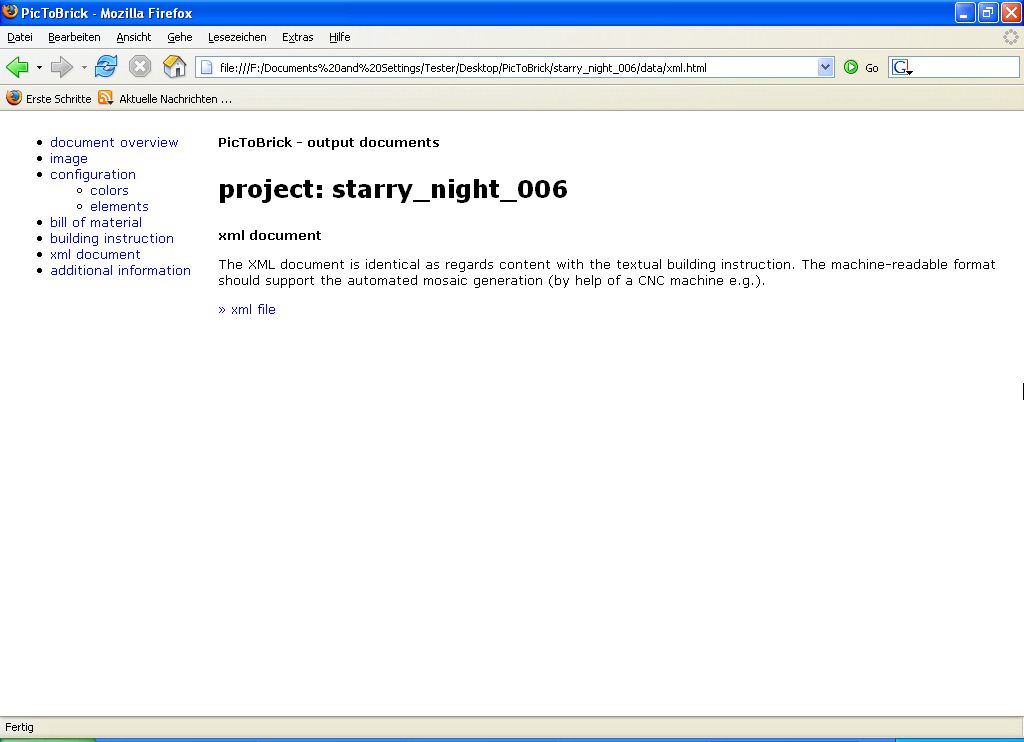Reload the page with the refresh icon
Screen dimensions: 1024x742
tap(106, 67)
